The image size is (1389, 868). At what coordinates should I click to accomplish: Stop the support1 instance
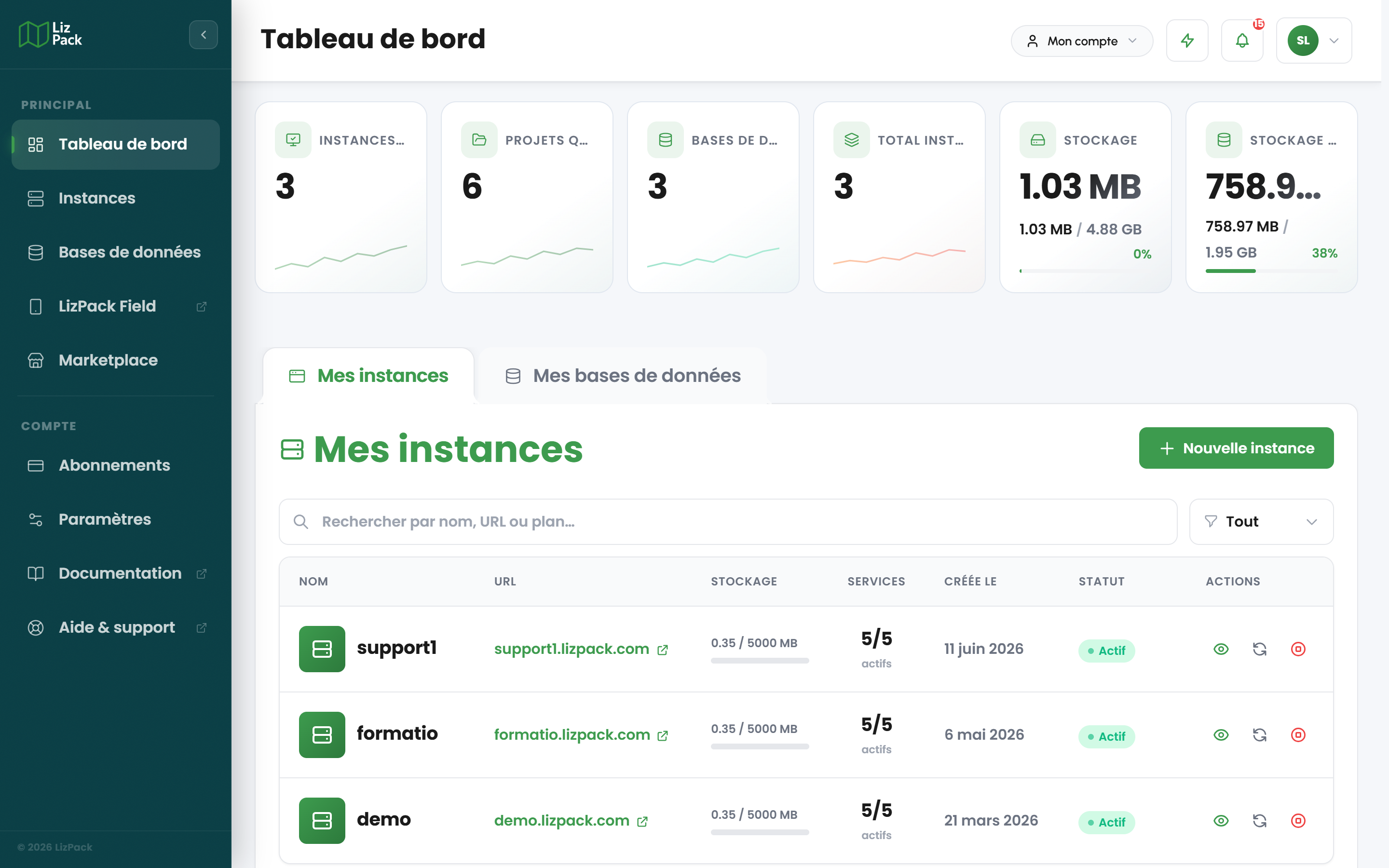click(x=1298, y=649)
